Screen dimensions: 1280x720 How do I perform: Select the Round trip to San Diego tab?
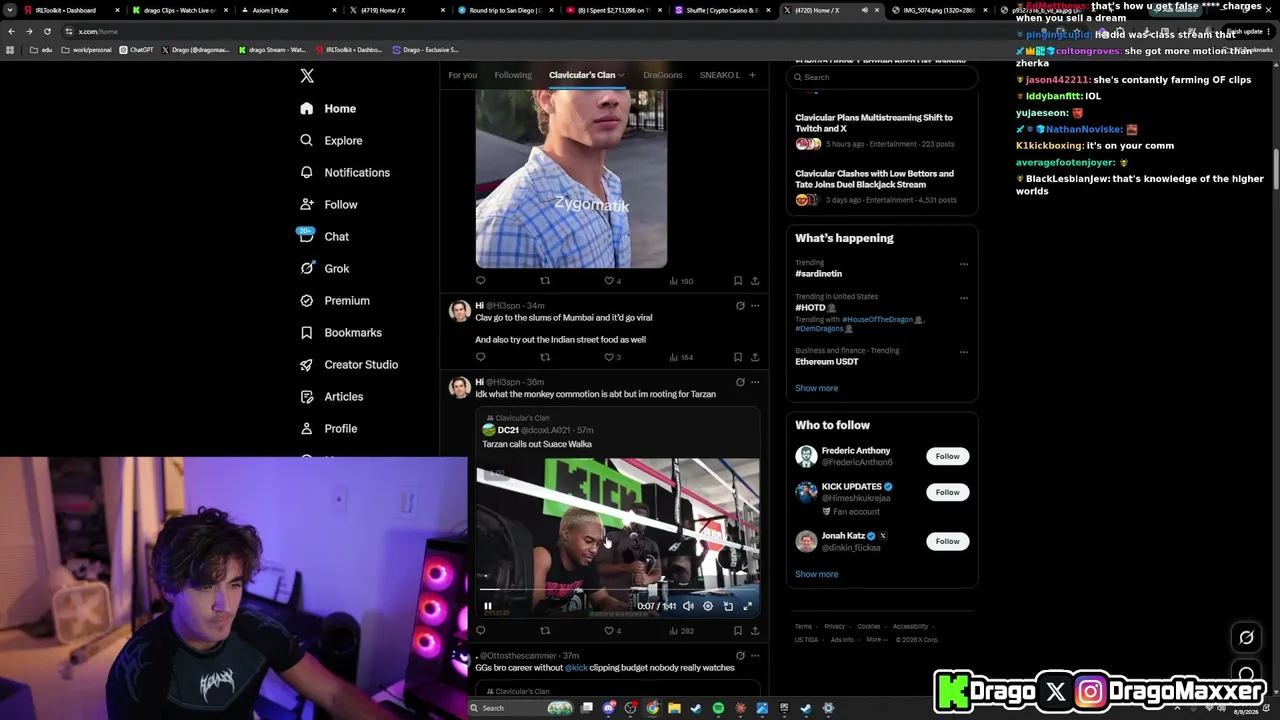(x=505, y=10)
